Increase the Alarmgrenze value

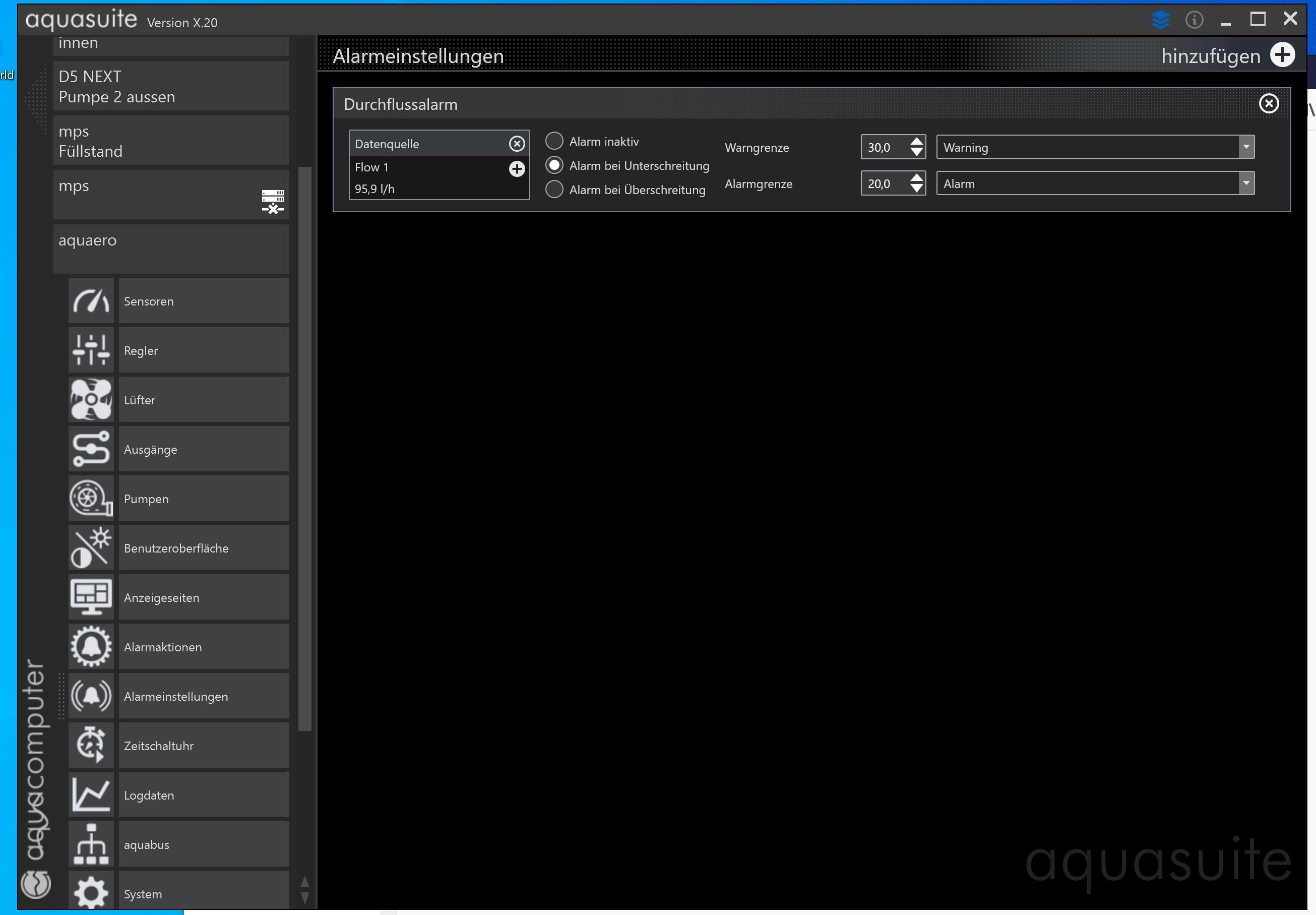(x=916, y=177)
